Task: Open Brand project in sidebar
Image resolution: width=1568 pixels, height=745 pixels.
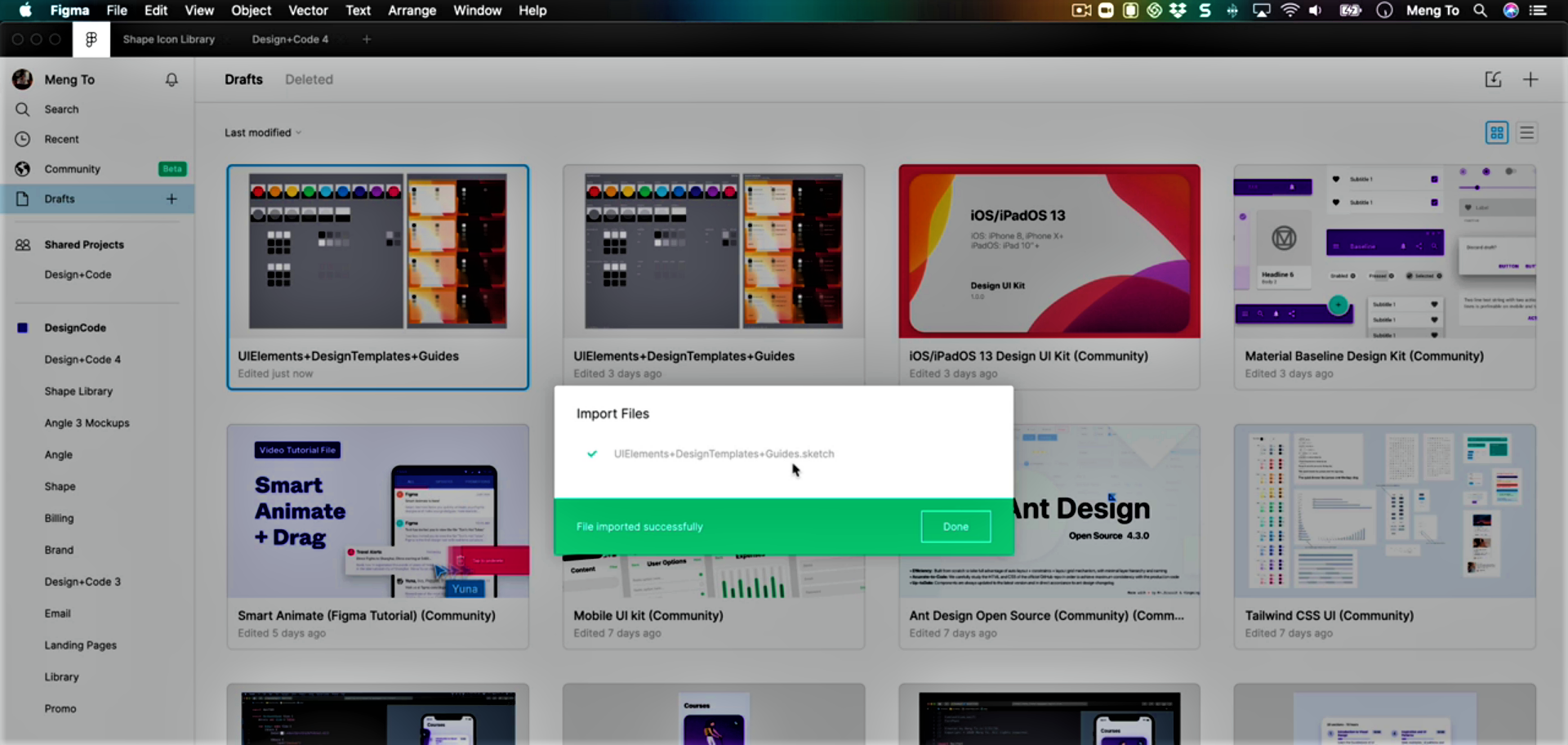Action: (x=59, y=550)
